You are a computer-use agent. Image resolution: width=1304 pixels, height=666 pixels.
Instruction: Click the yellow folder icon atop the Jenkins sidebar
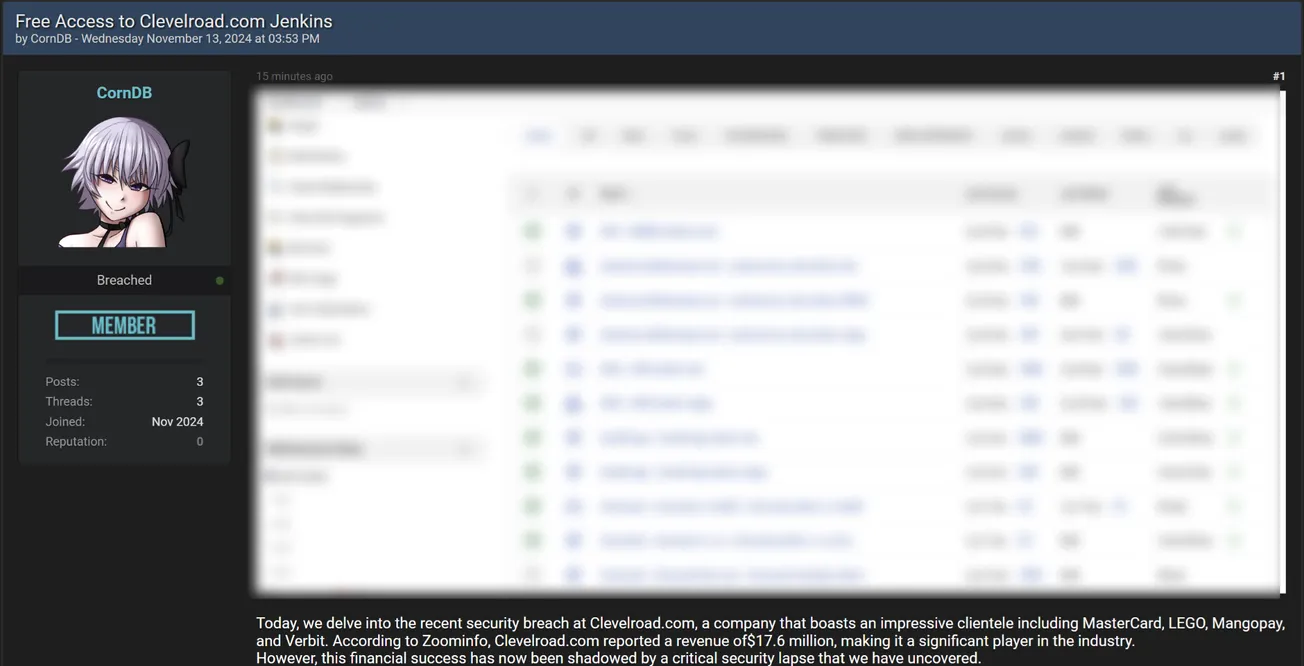[275, 125]
